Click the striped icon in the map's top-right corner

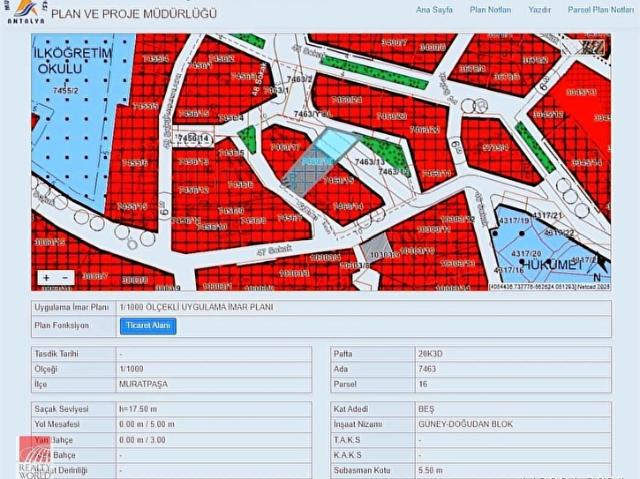[x=593, y=46]
